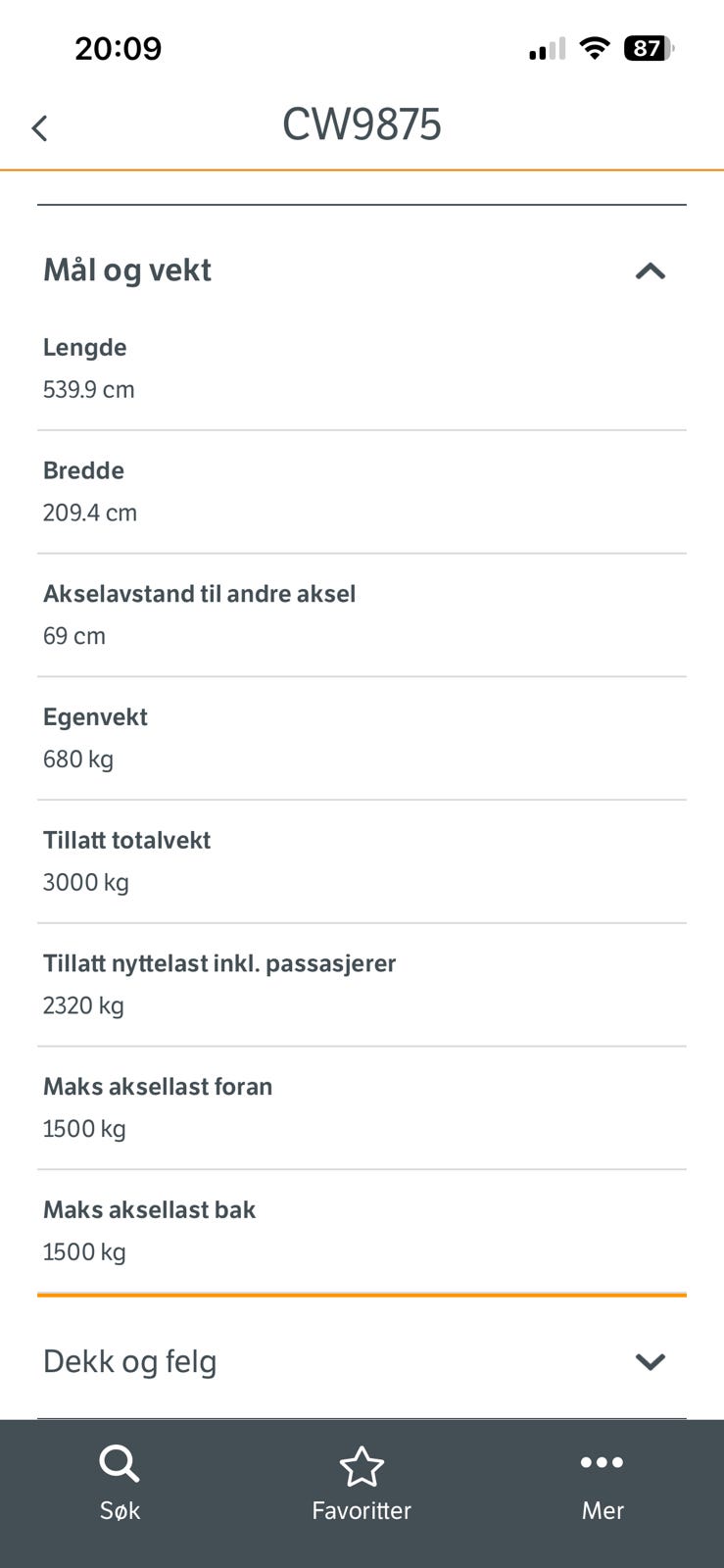Tap the Lengde 539.9 cm value

88,389
